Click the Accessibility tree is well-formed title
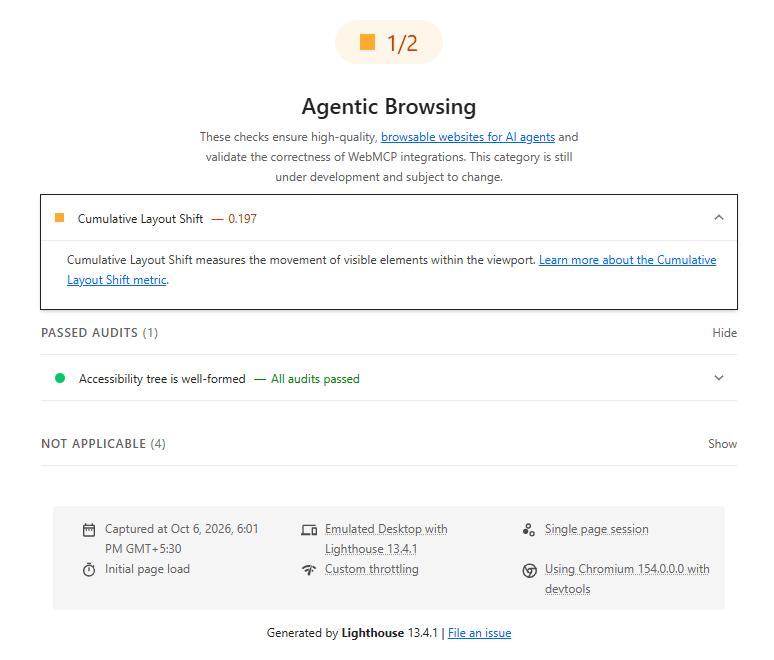Image resolution: width=774 pixels, height=660 pixels. [x=162, y=379]
